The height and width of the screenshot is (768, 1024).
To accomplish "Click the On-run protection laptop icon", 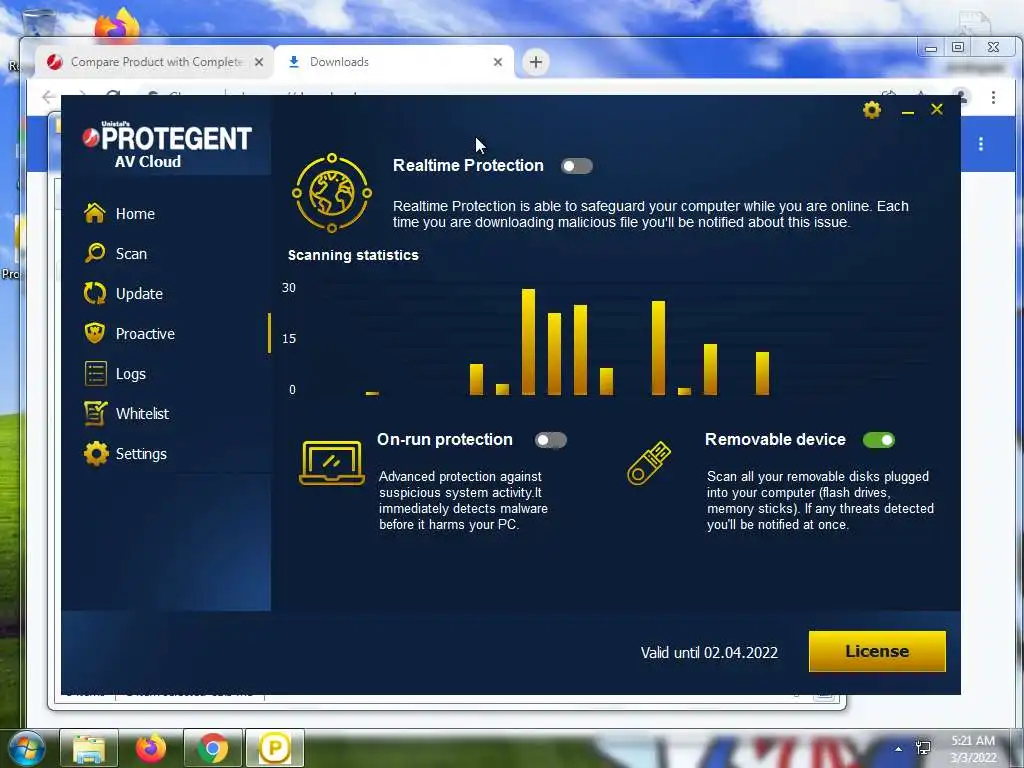I will pyautogui.click(x=332, y=463).
